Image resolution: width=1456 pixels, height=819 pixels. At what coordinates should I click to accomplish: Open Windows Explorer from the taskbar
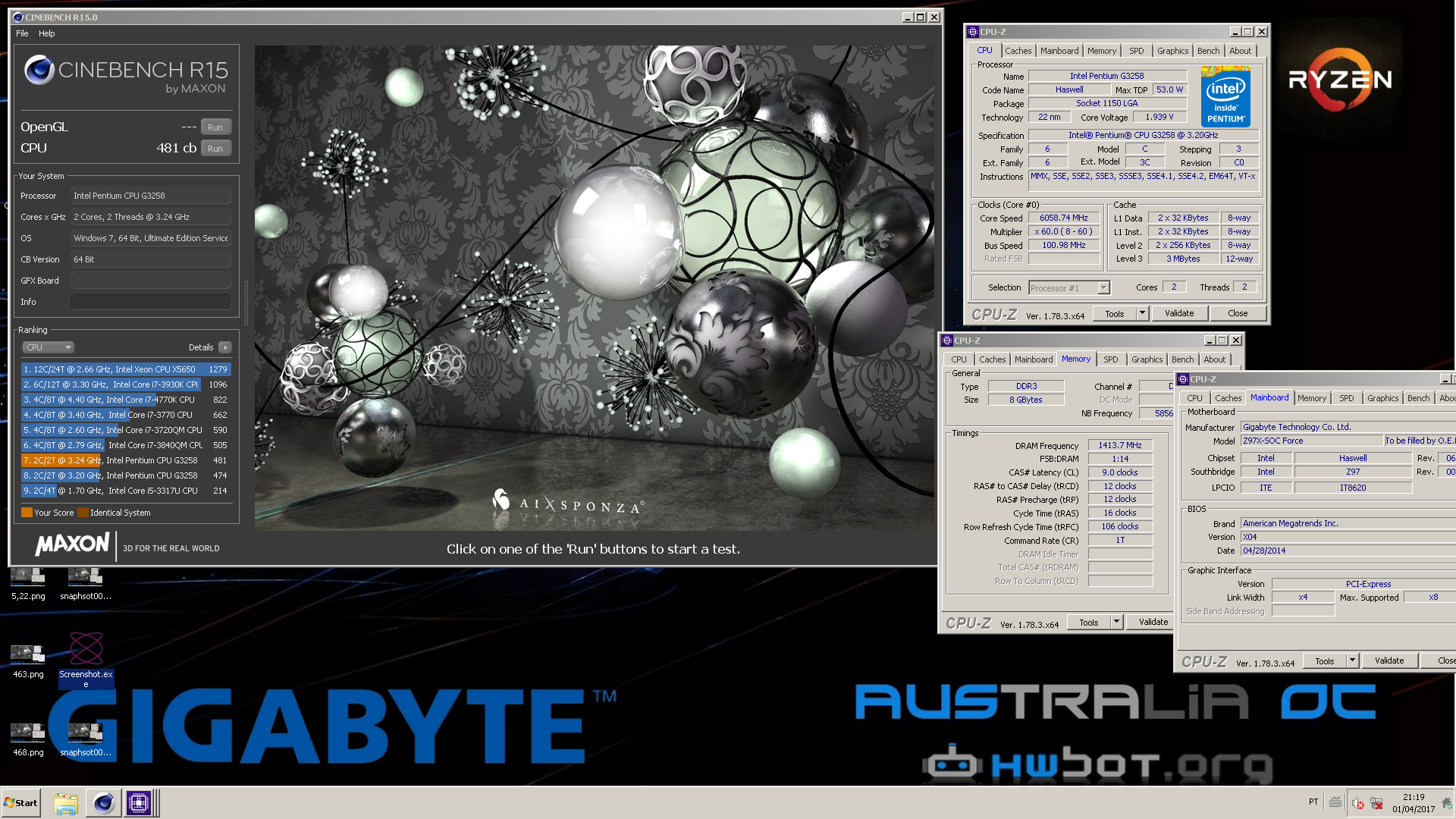(x=66, y=803)
